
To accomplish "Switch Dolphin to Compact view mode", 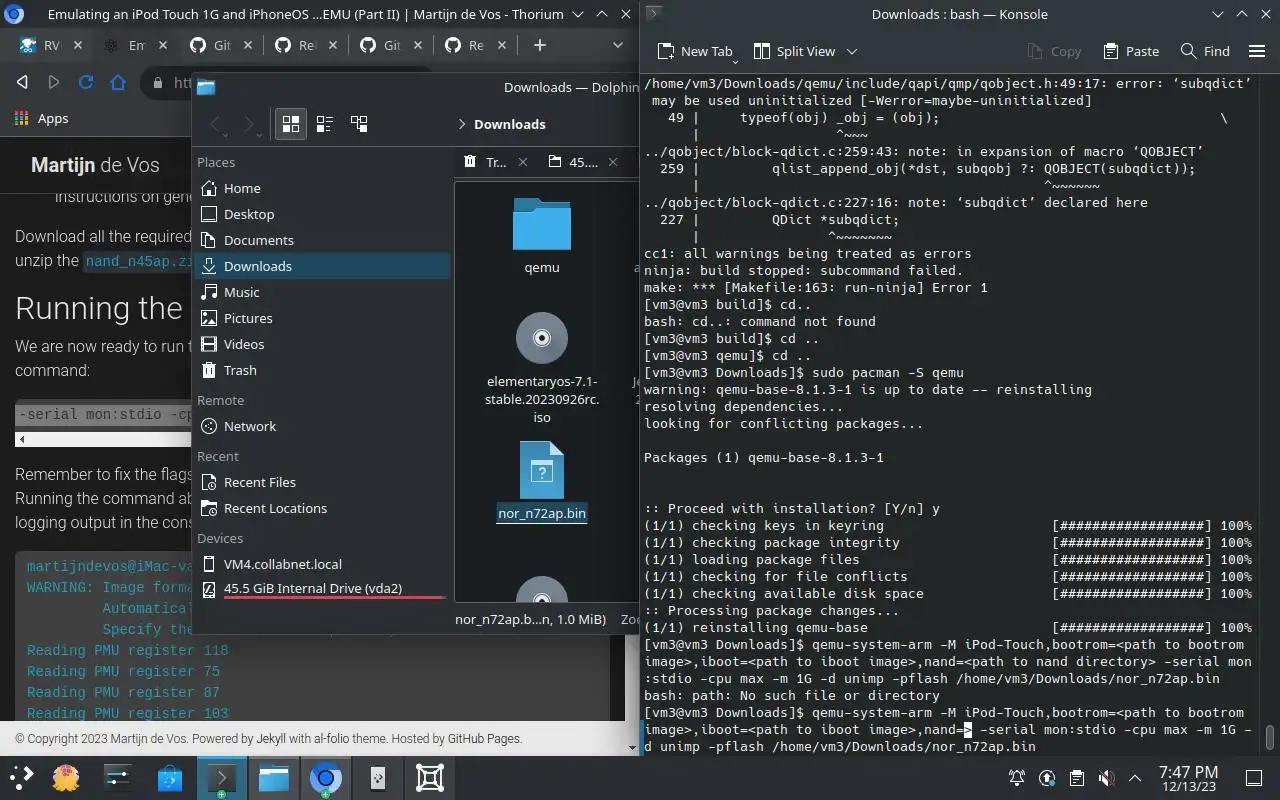I will click(x=325, y=124).
